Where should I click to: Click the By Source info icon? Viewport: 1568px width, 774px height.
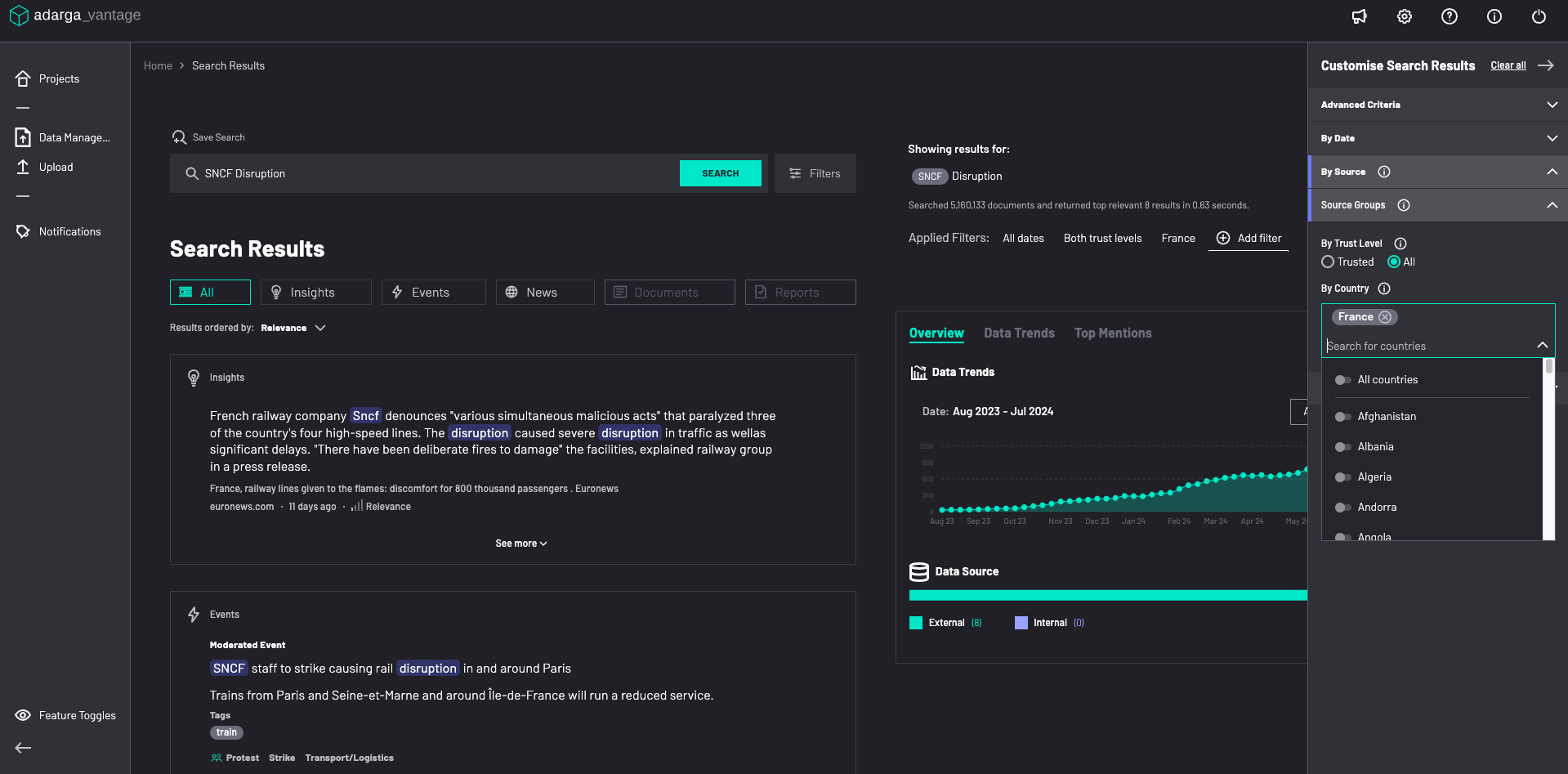pos(1384,172)
